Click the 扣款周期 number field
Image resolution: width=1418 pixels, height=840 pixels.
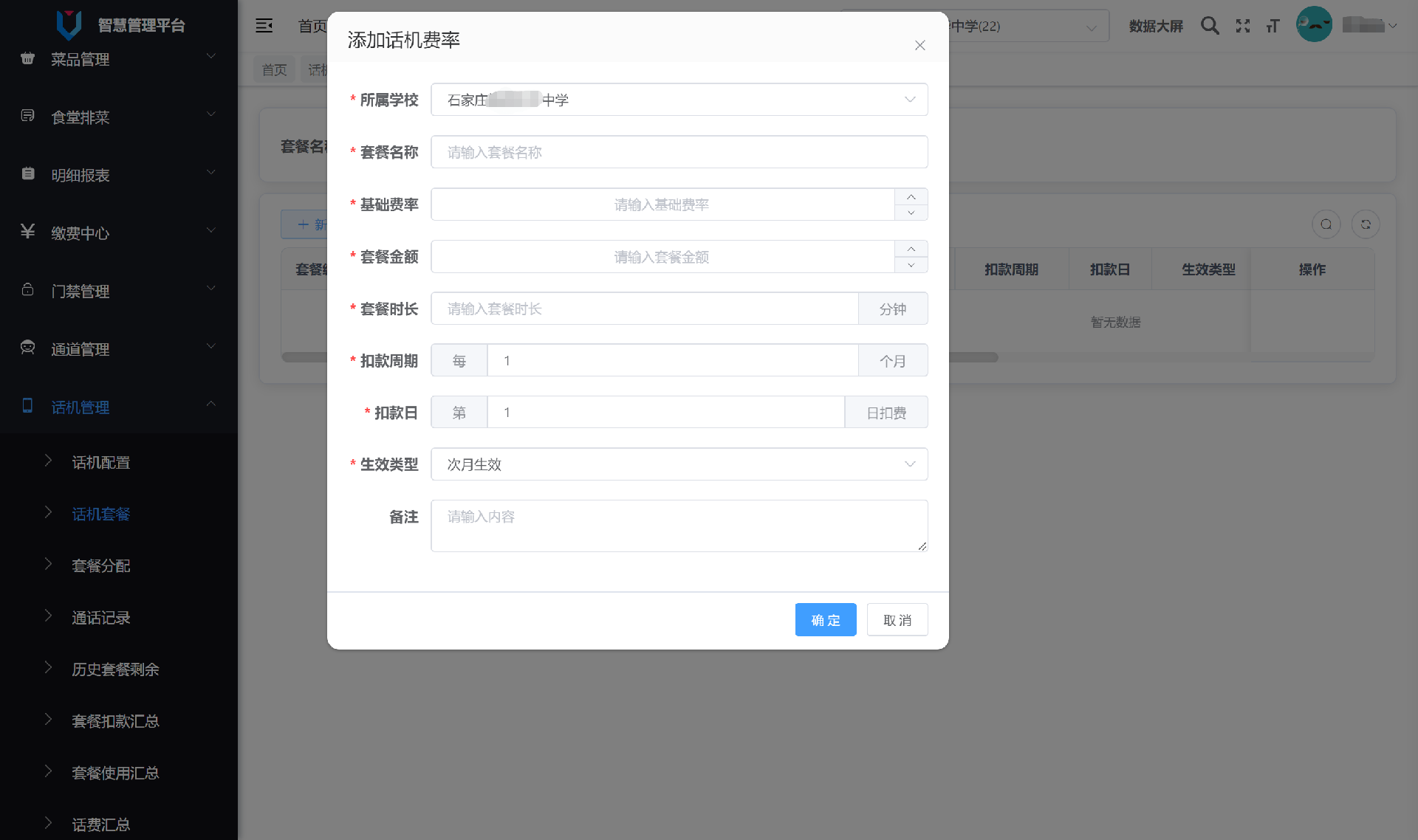coord(672,360)
